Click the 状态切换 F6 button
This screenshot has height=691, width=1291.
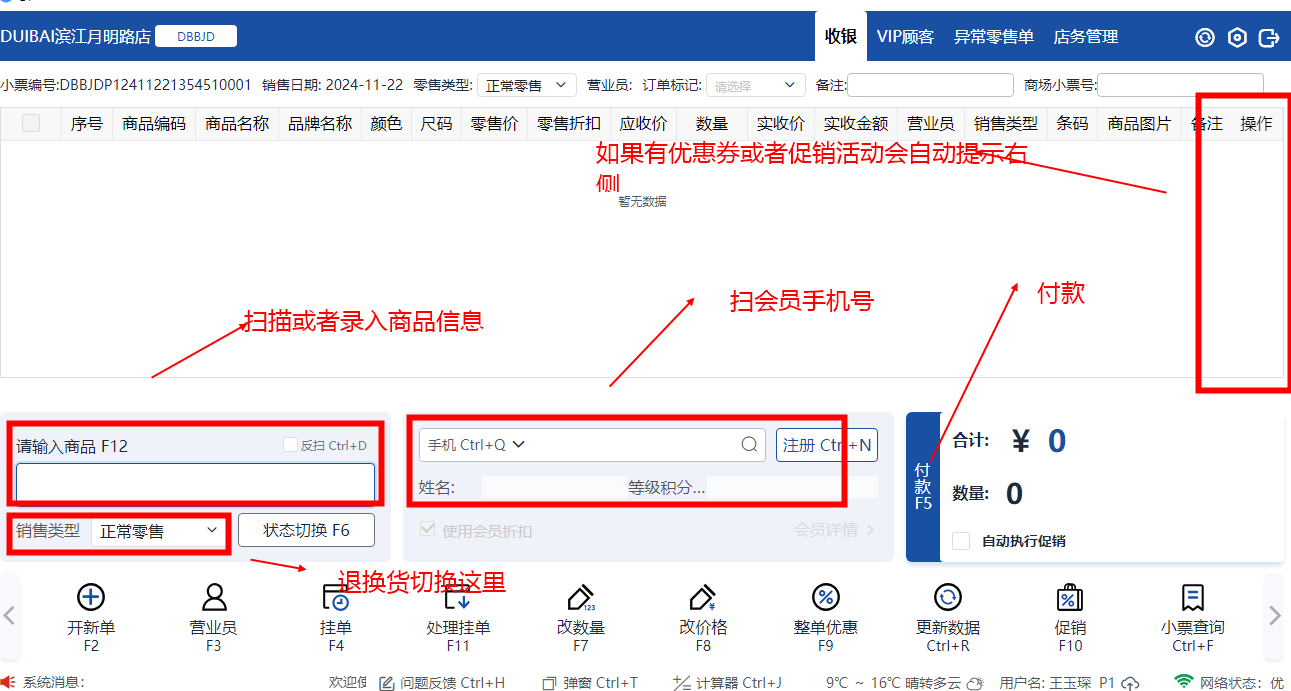point(306,530)
